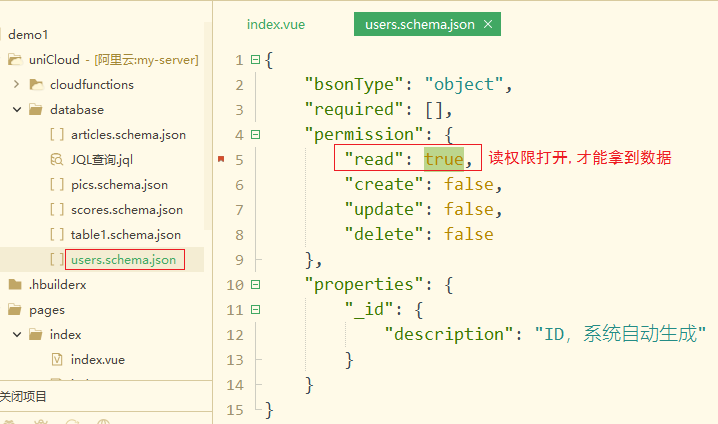Screen dimensions: 718x424
Task: Click the users.schema.json bracket file icon
Action: [x=57, y=260]
